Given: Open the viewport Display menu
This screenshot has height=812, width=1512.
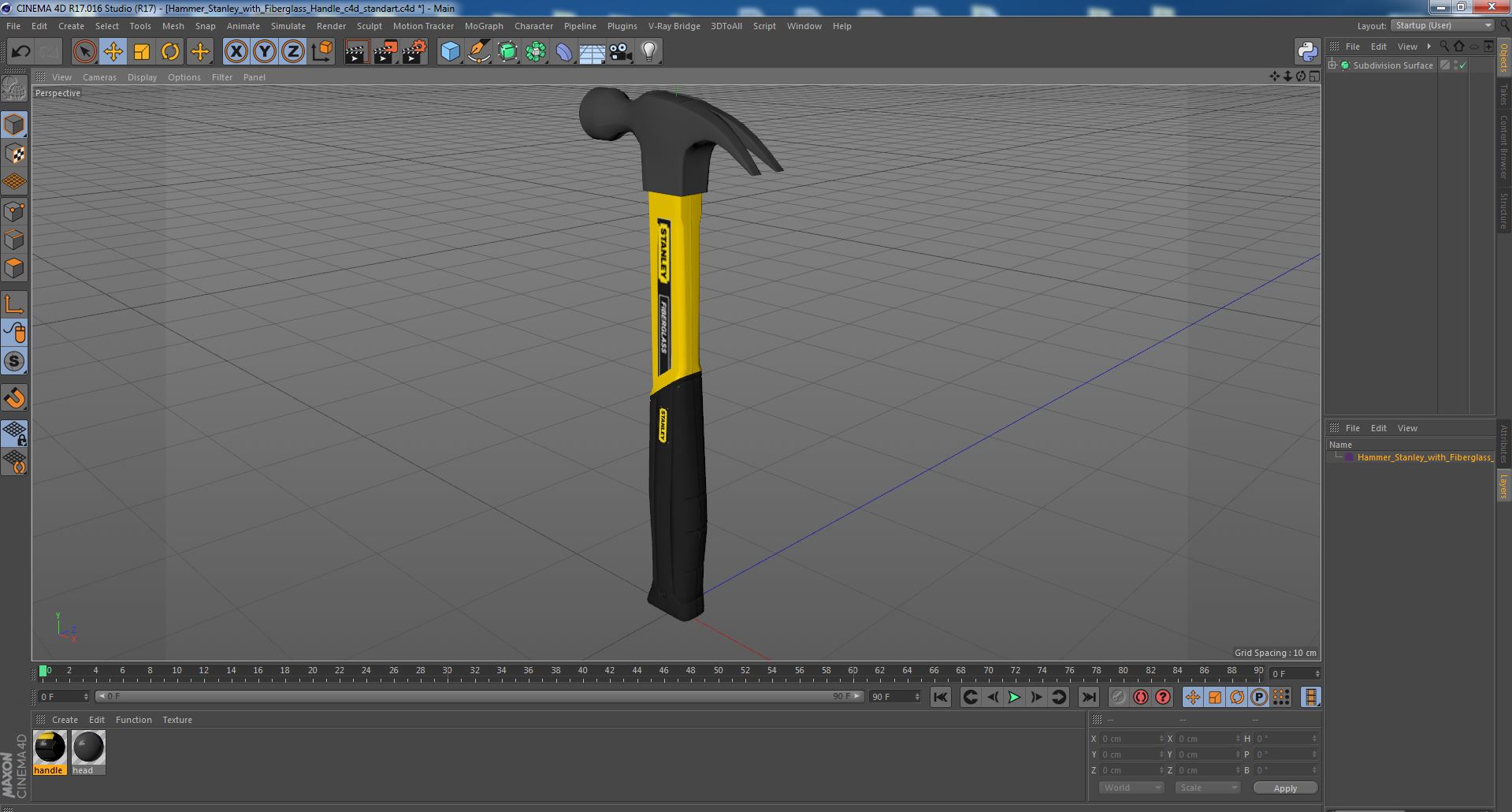Looking at the screenshot, I should pyautogui.click(x=142, y=77).
